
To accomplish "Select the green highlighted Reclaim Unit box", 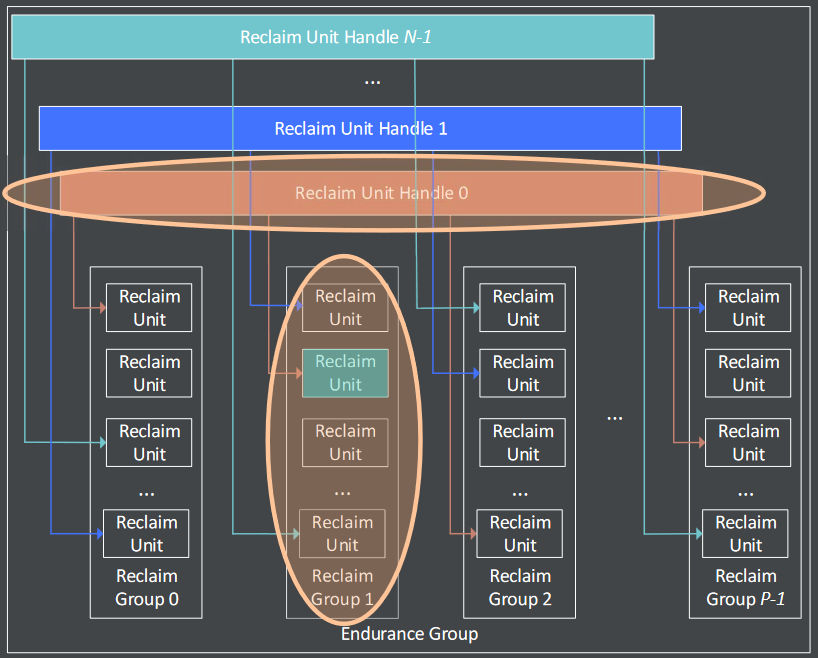I will tap(345, 373).
